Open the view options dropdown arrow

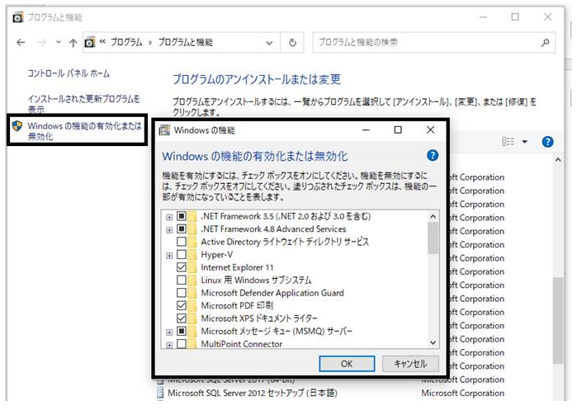[x=525, y=142]
